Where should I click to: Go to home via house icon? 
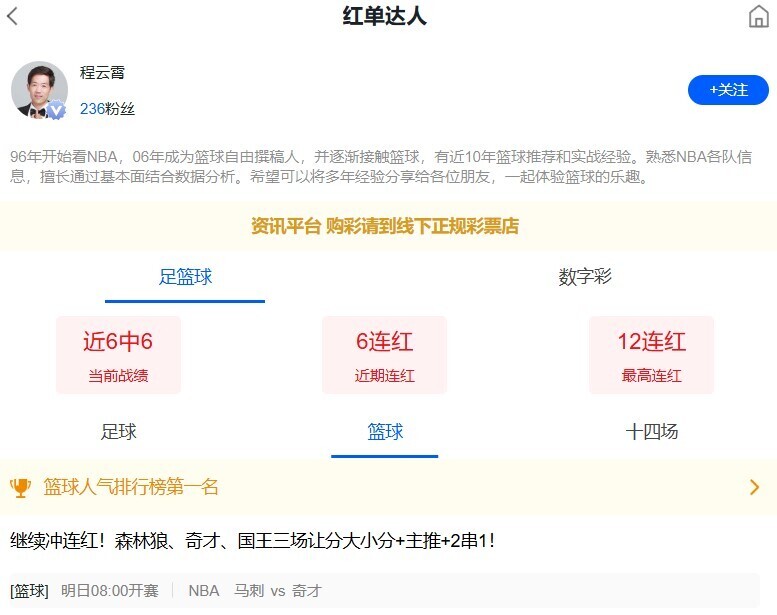pyautogui.click(x=758, y=17)
